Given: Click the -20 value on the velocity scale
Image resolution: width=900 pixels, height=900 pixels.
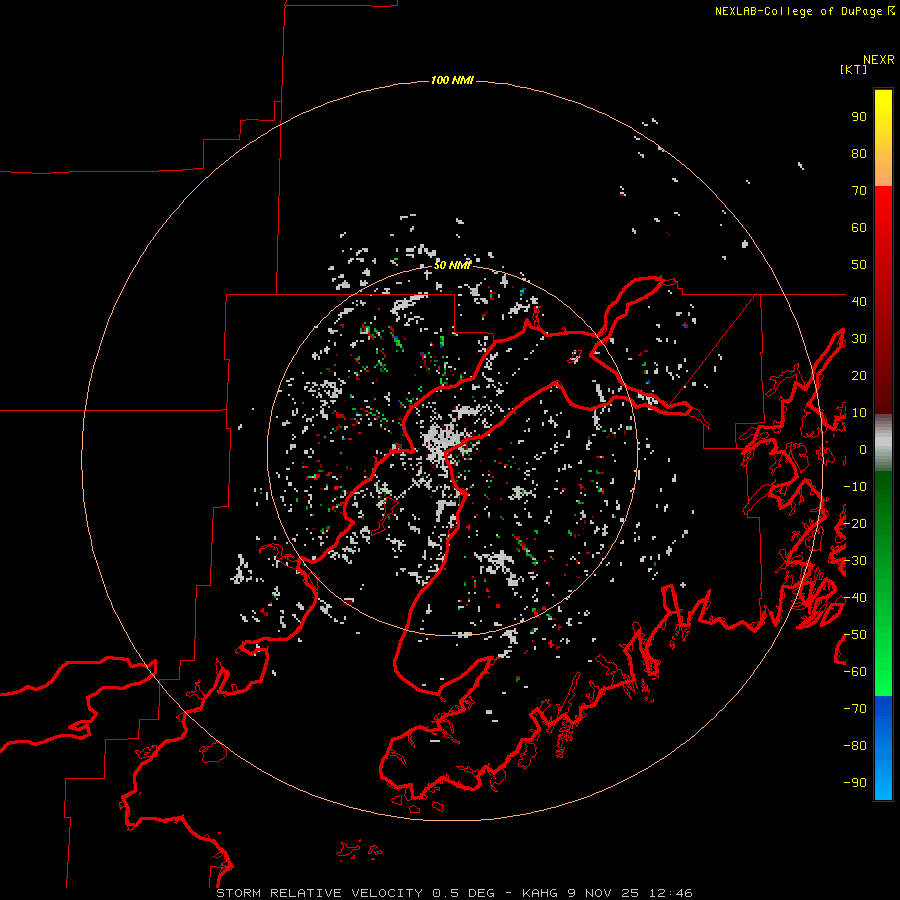Looking at the screenshot, I should coord(855,523).
